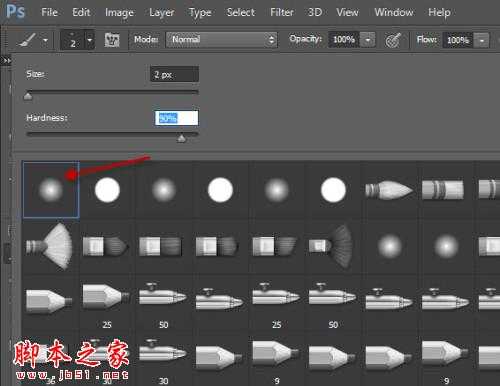Screen dimensions: 500x386
Task: Open the 3D menu
Action: pyautogui.click(x=315, y=12)
